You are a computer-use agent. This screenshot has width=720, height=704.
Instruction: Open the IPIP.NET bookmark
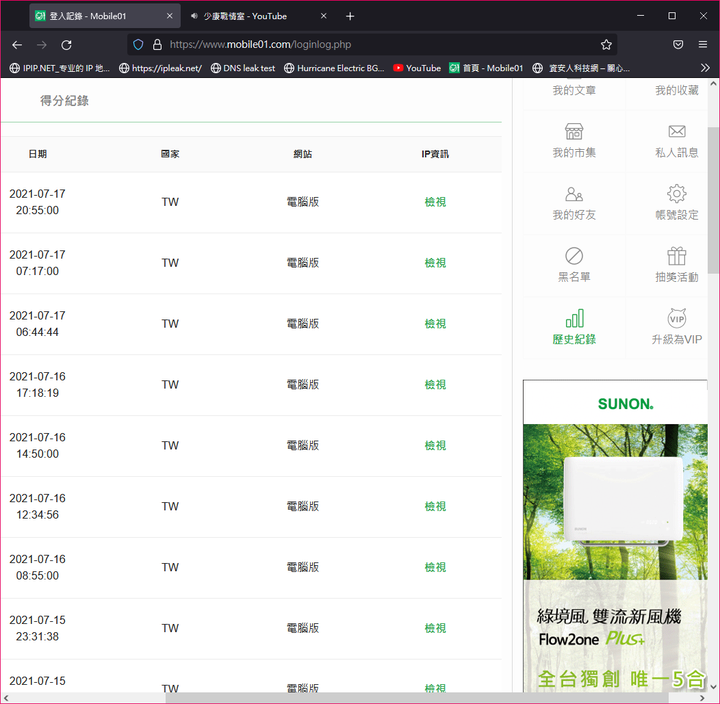pos(60,68)
